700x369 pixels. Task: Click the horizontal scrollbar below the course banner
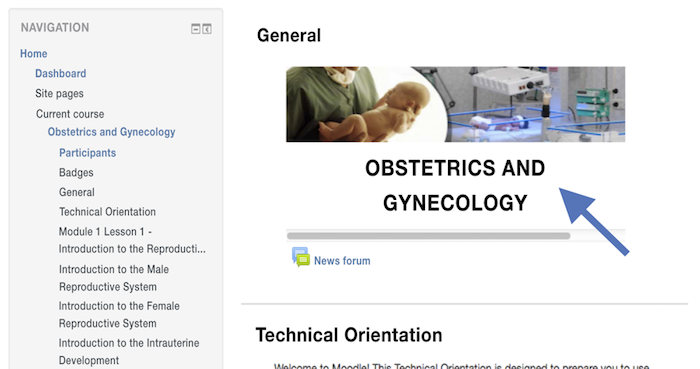pos(429,236)
